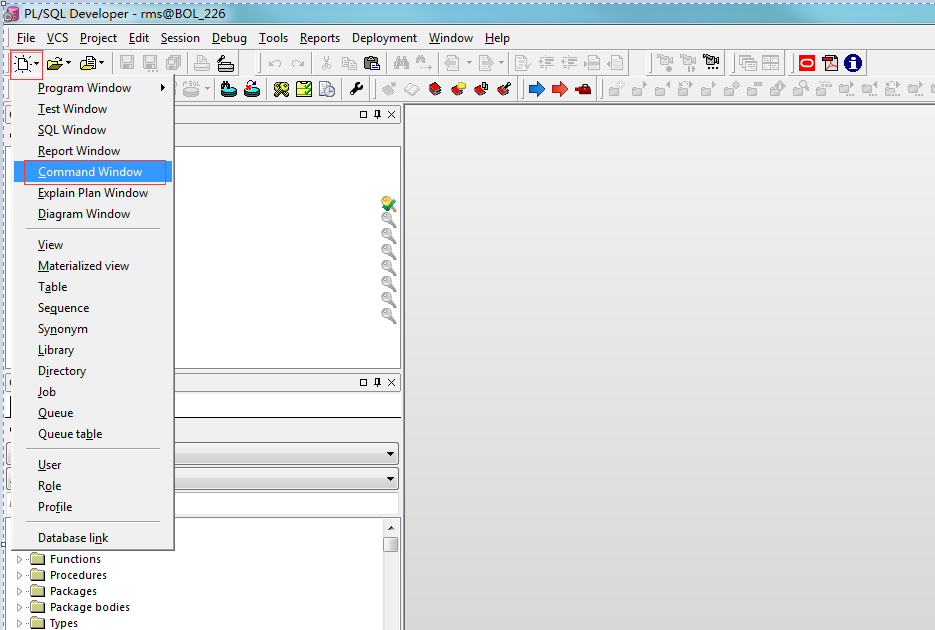Open the Reports menu
The image size is (935, 630).
point(320,38)
